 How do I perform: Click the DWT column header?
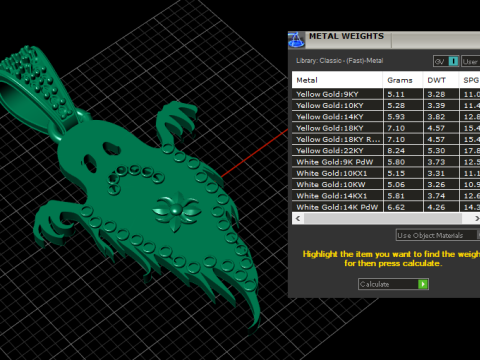pos(441,80)
